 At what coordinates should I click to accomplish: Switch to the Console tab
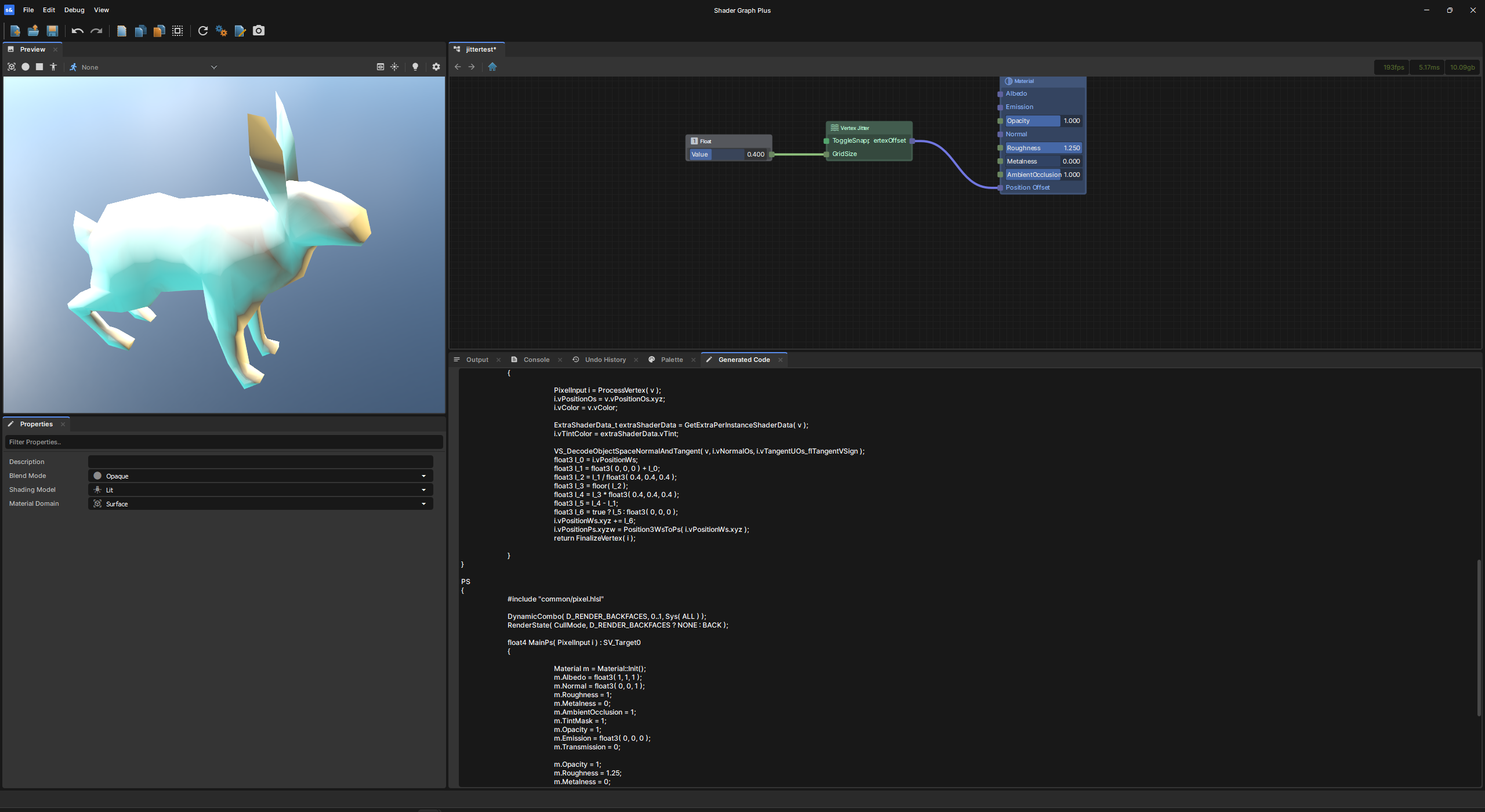click(536, 360)
